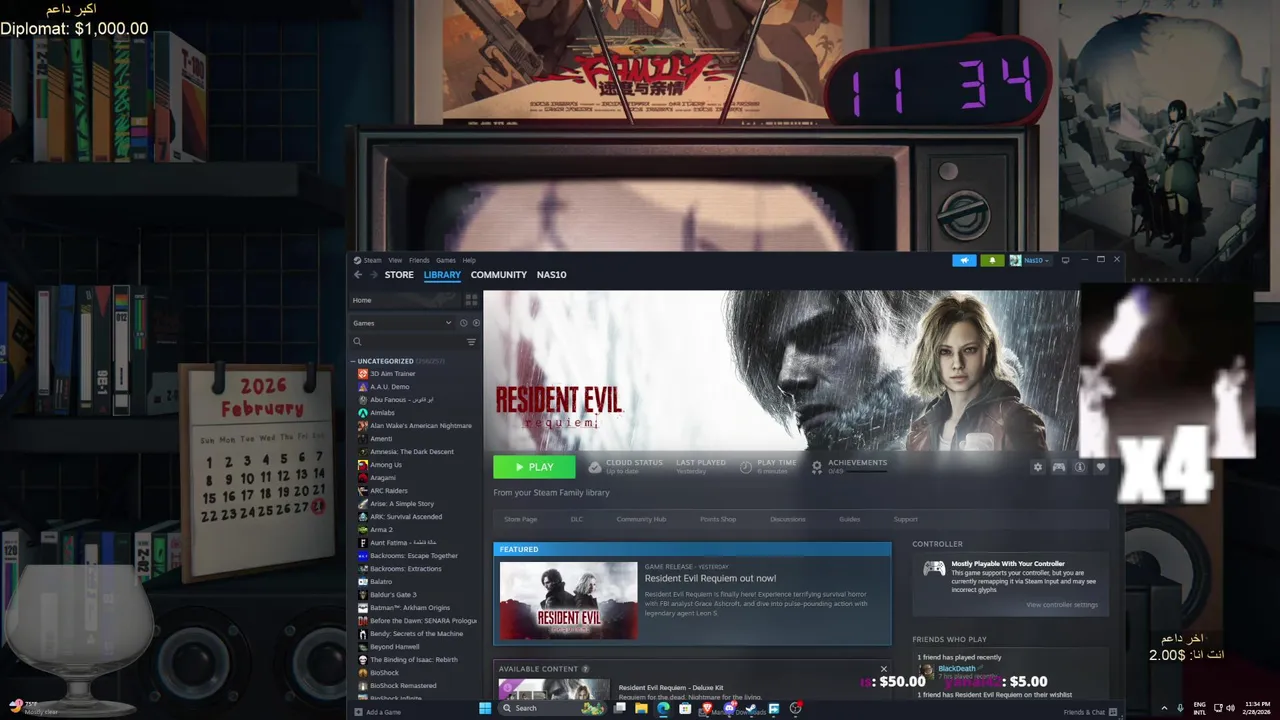Open Microsoft Edge from the taskbar
The height and width of the screenshot is (720, 1280).
pos(662,708)
